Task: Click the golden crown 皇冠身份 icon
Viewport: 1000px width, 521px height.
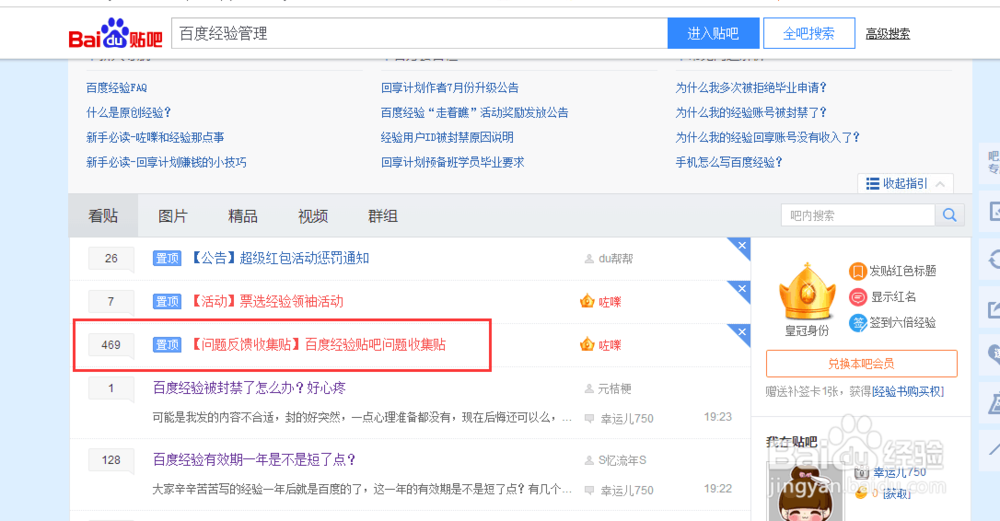Action: [807, 291]
